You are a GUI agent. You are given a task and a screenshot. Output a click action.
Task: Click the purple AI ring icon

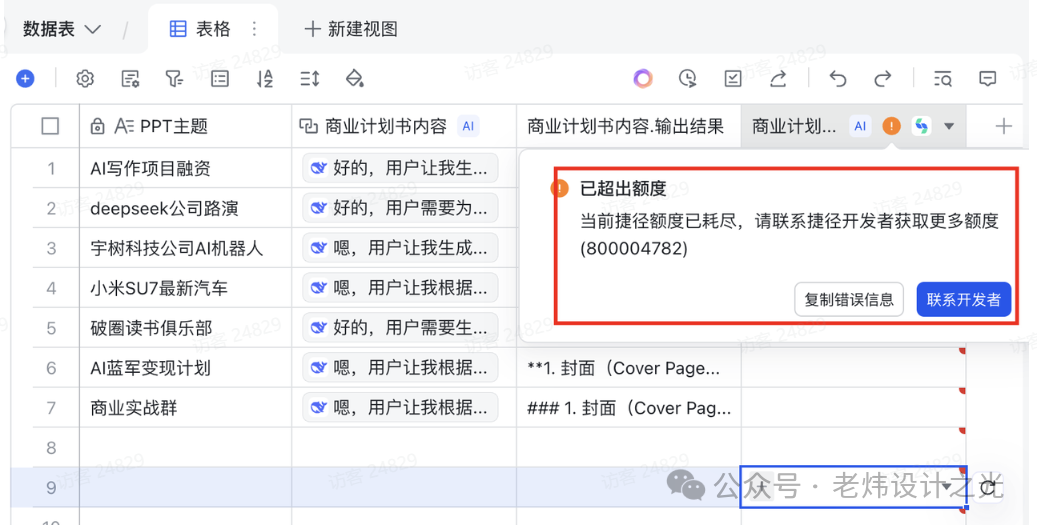click(643, 79)
